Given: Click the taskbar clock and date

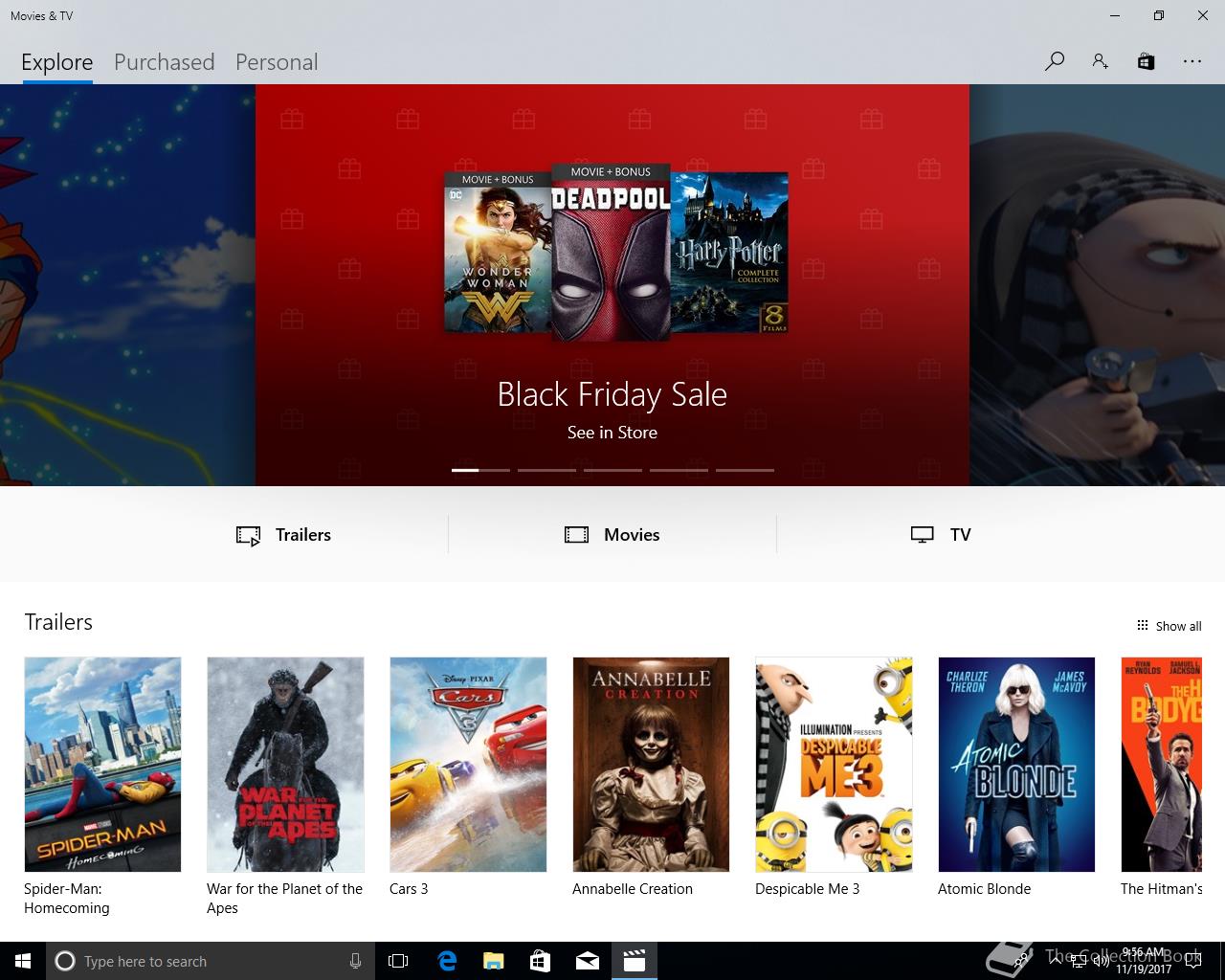Looking at the screenshot, I should [1144, 961].
